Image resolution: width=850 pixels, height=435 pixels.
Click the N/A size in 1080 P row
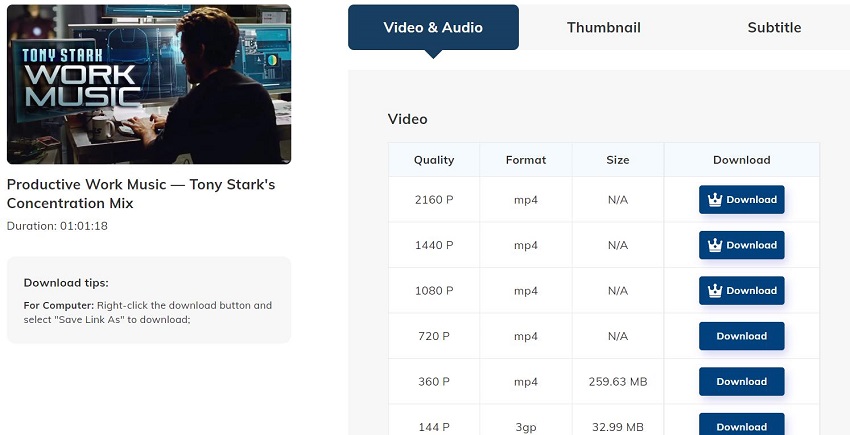click(x=618, y=291)
